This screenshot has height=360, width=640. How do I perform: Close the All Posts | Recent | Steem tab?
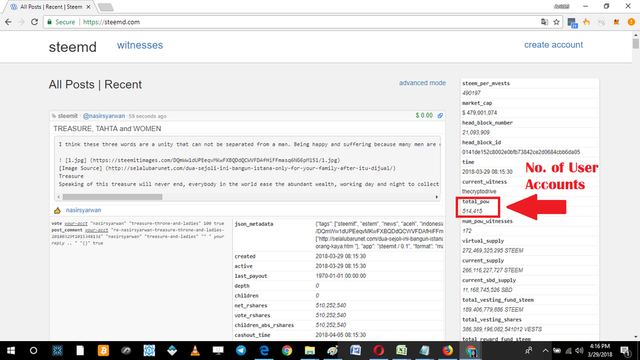(88, 7)
